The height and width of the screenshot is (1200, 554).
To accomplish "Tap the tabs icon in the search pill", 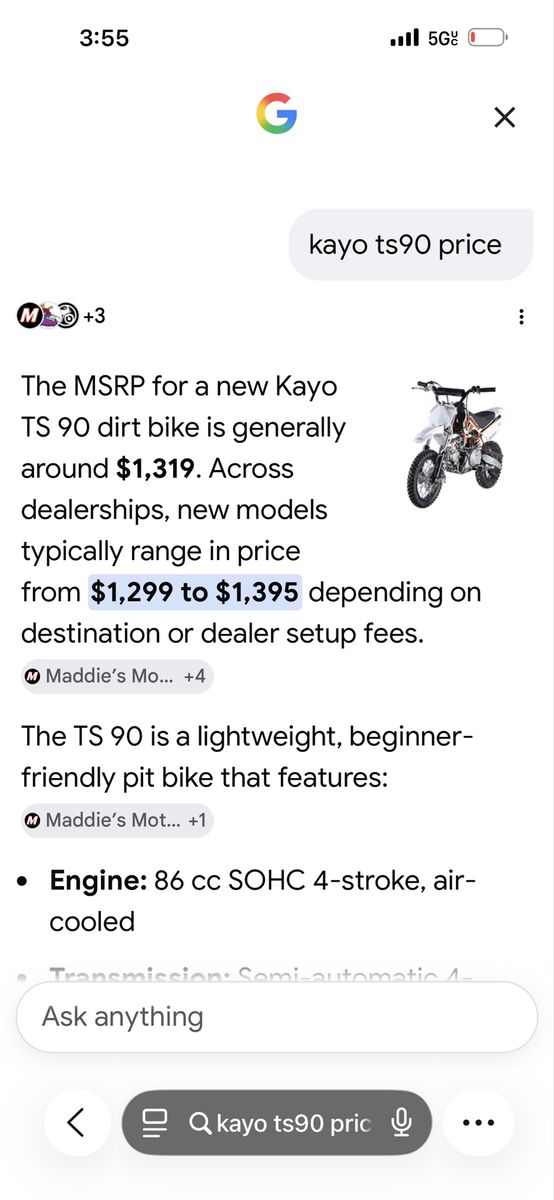I will pyautogui.click(x=154, y=1124).
